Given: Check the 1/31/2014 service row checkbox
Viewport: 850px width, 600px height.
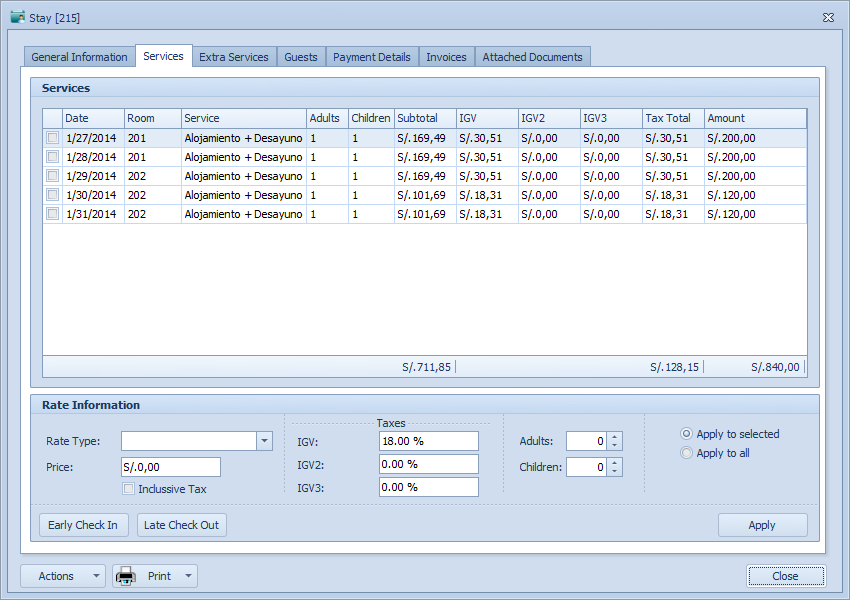Looking at the screenshot, I should [x=52, y=213].
